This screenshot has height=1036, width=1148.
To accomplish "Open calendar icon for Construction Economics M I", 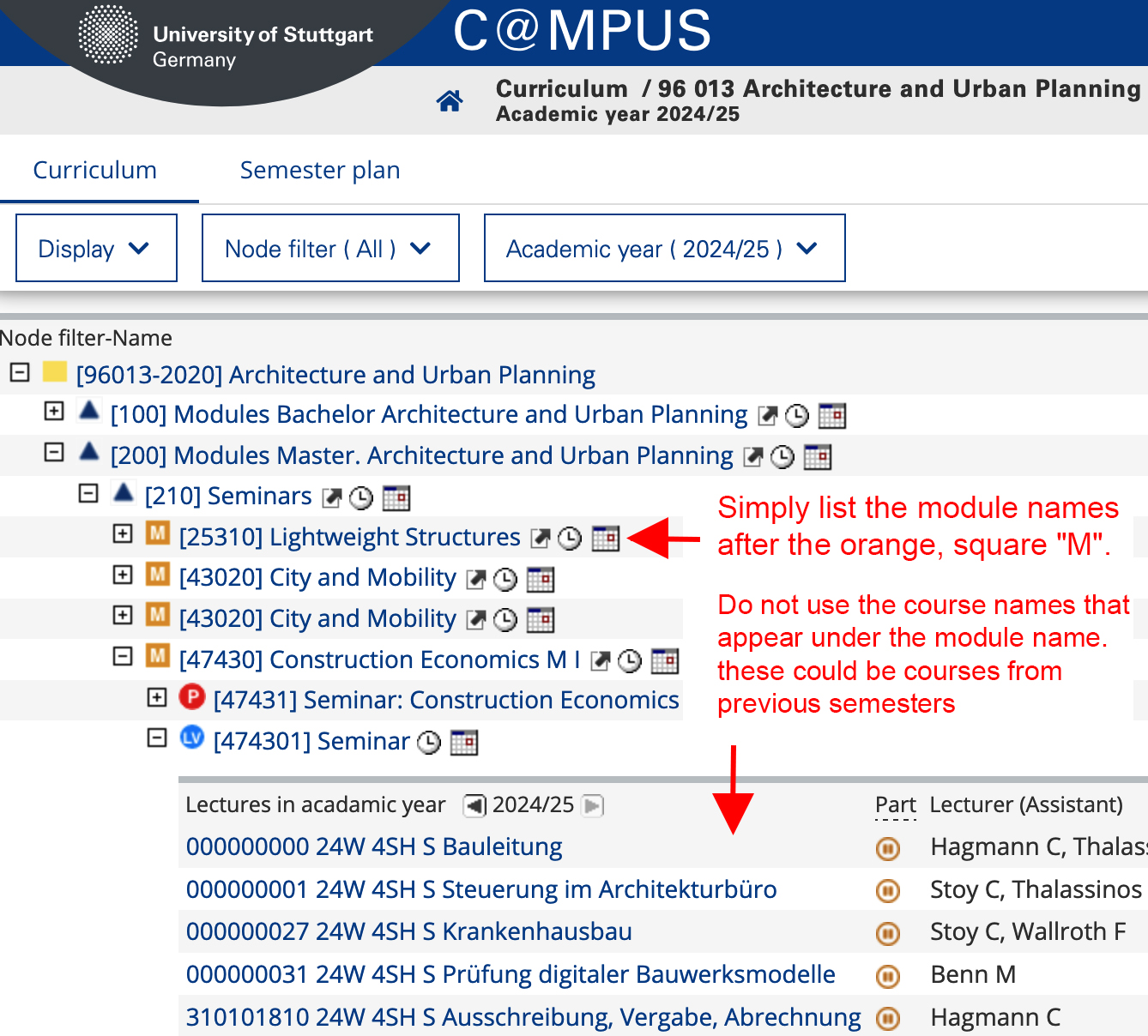I will [x=665, y=661].
